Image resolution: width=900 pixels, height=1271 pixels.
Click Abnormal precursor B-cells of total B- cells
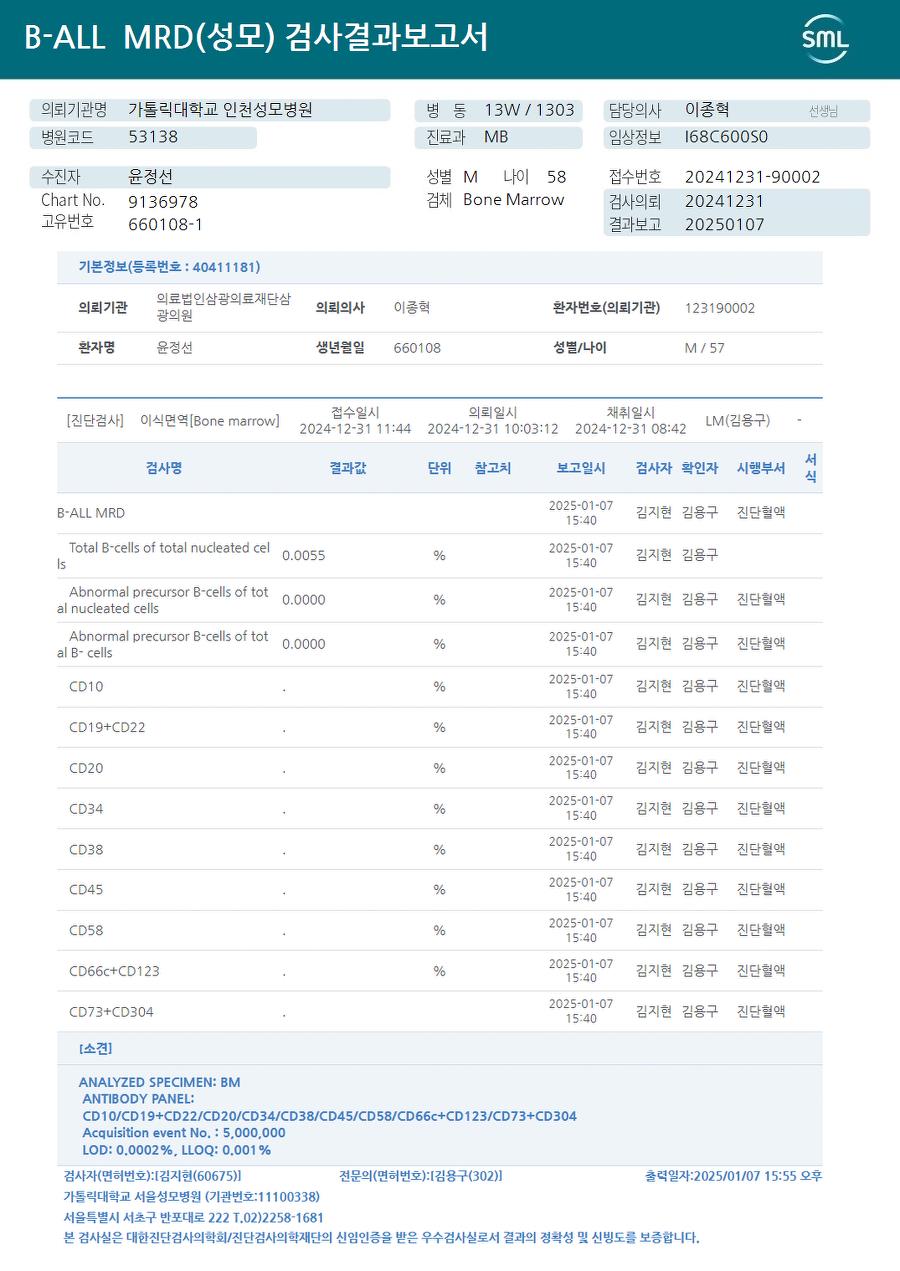coord(163,644)
